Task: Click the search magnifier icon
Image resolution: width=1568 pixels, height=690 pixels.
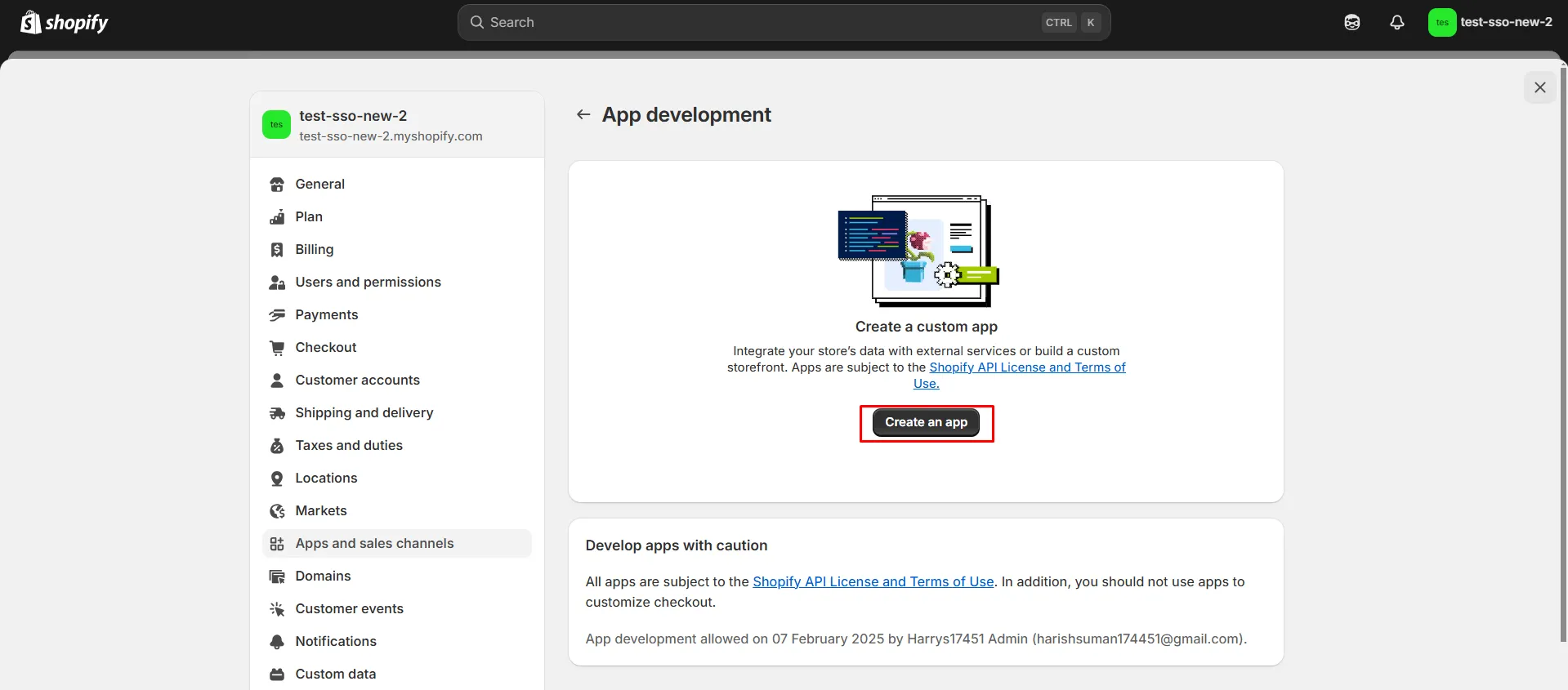Action: coord(477,23)
